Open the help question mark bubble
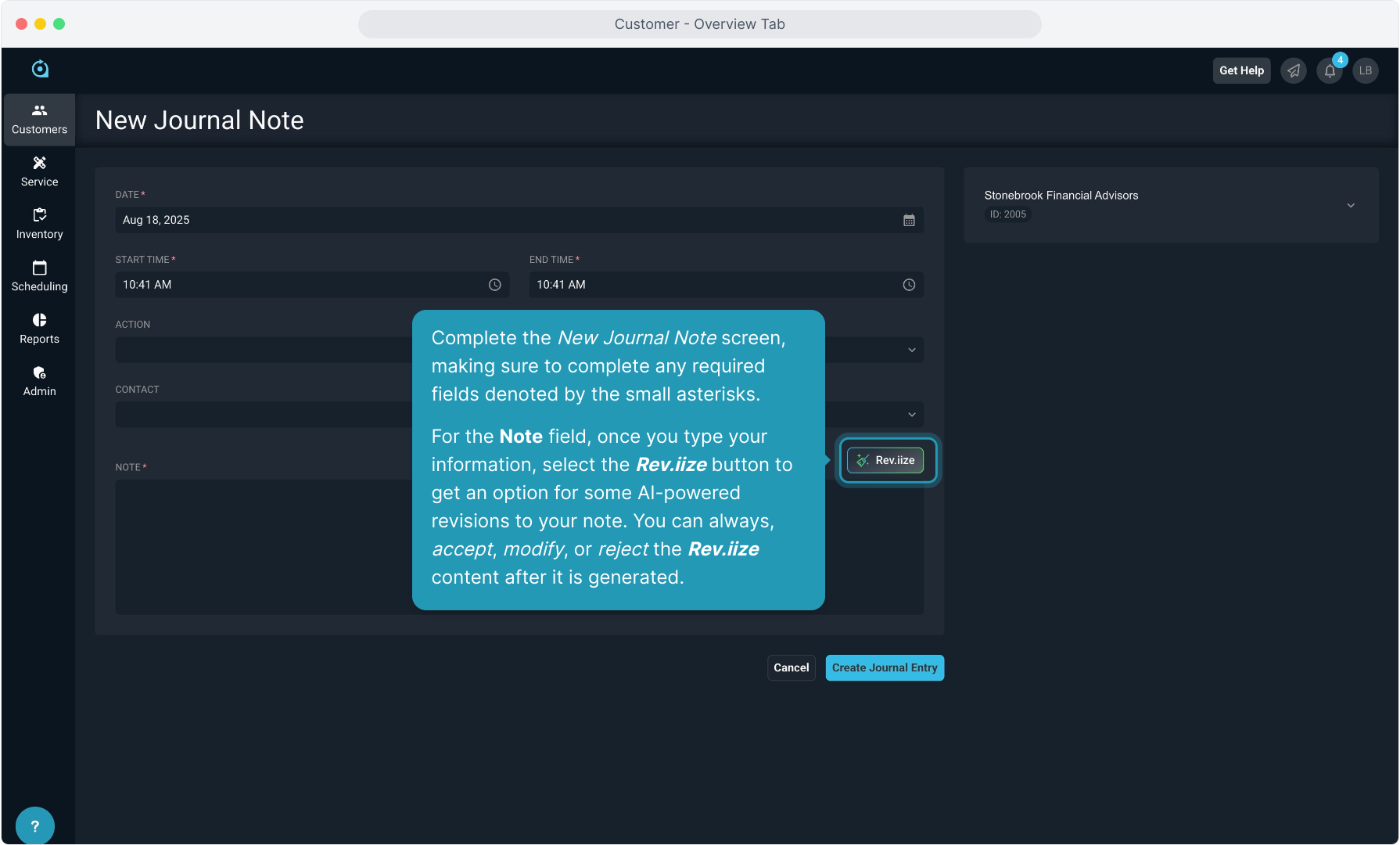This screenshot has height=845, width=1400. coord(35,825)
